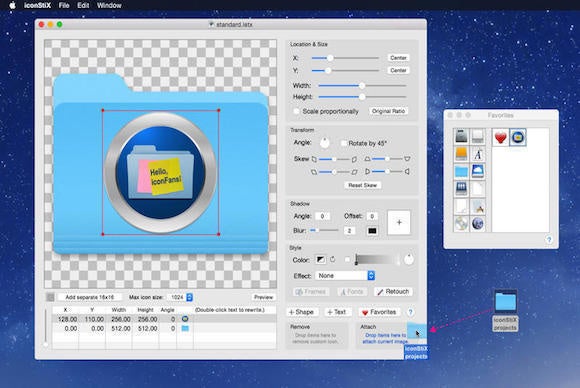Image resolution: width=580 pixels, height=388 pixels.
Task: Click the shadow Angle input field
Action: [322, 216]
